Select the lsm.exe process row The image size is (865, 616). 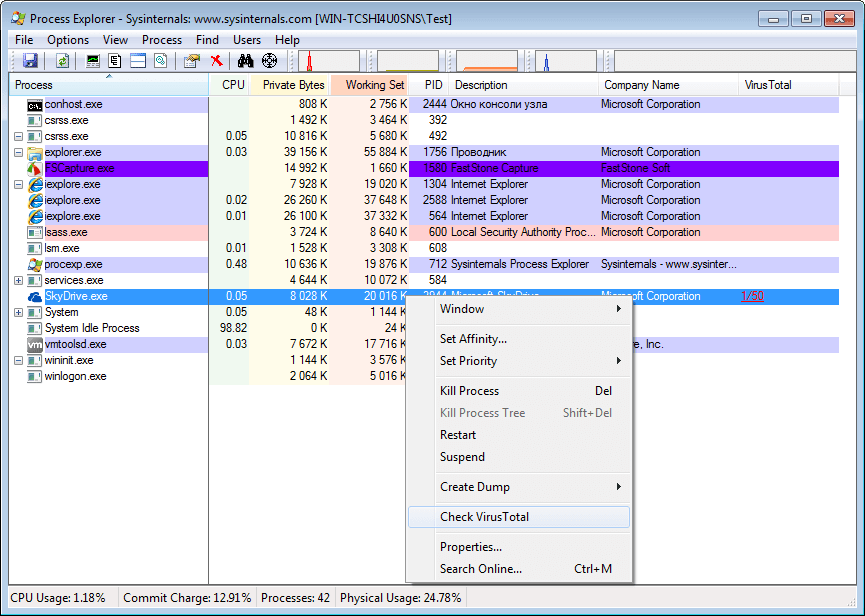[x=424, y=249]
